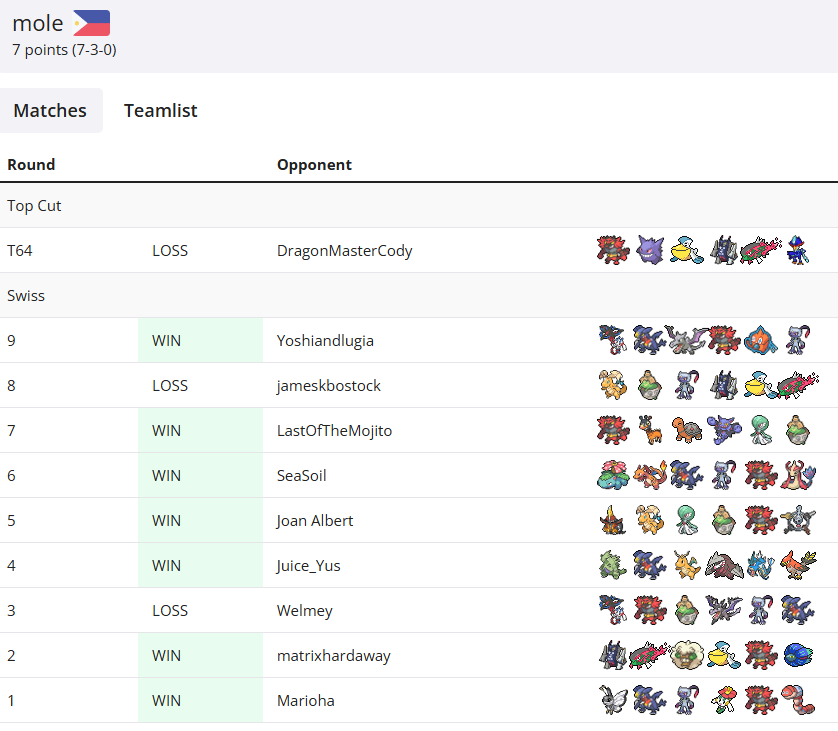Click Incineroar icon in Yoshiandlugia's team
838x731 pixels.
[x=724, y=340]
